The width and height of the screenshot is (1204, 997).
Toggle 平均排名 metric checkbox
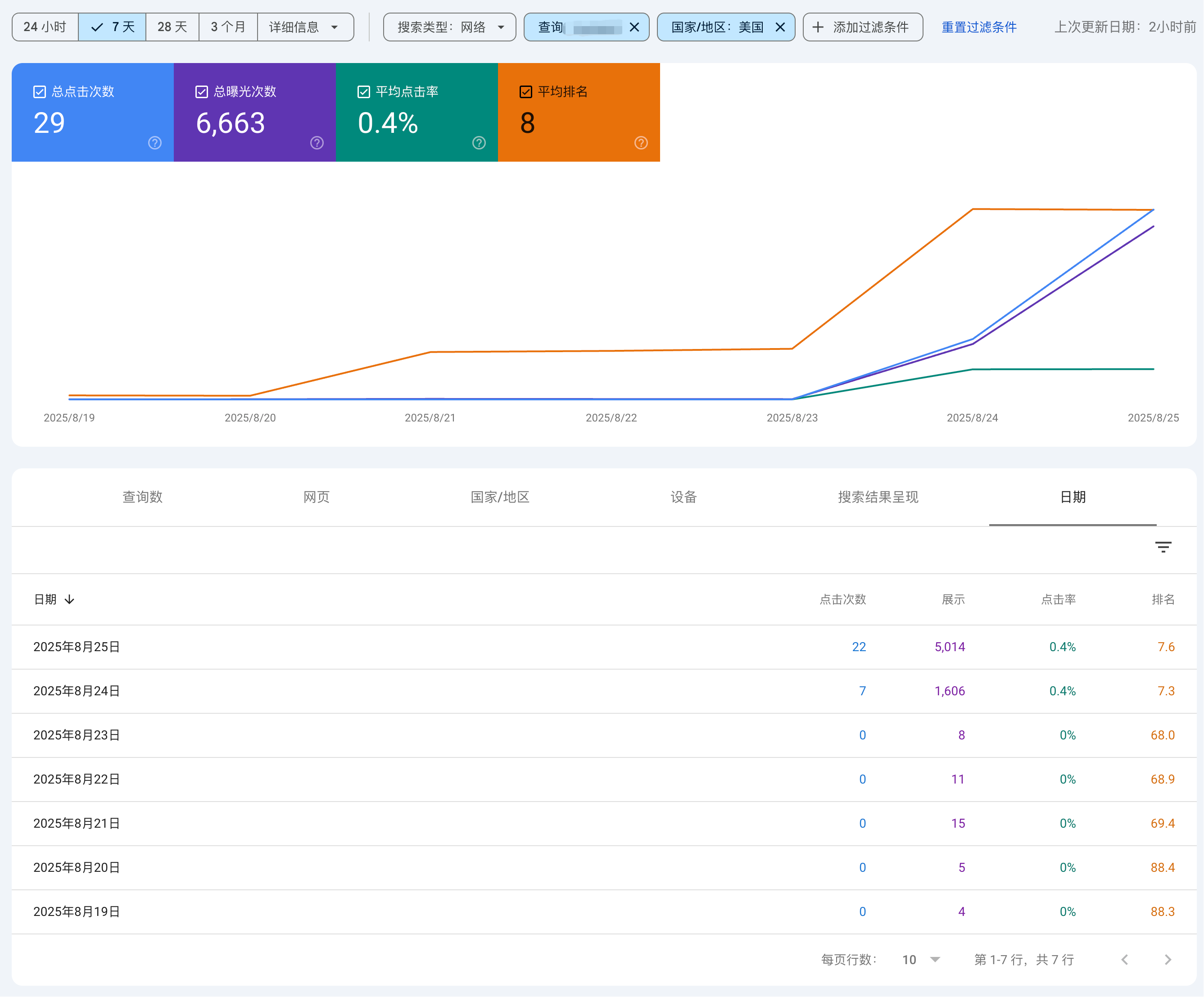[526, 92]
